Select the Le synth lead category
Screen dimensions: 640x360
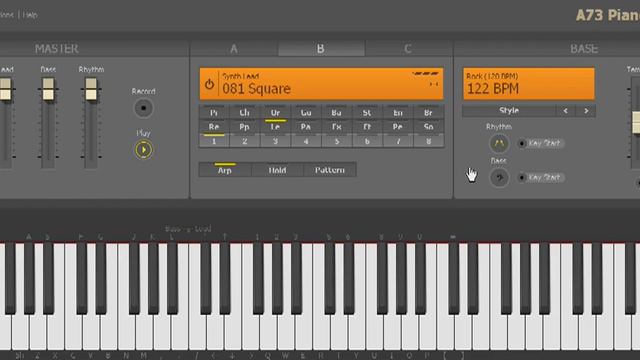point(275,127)
